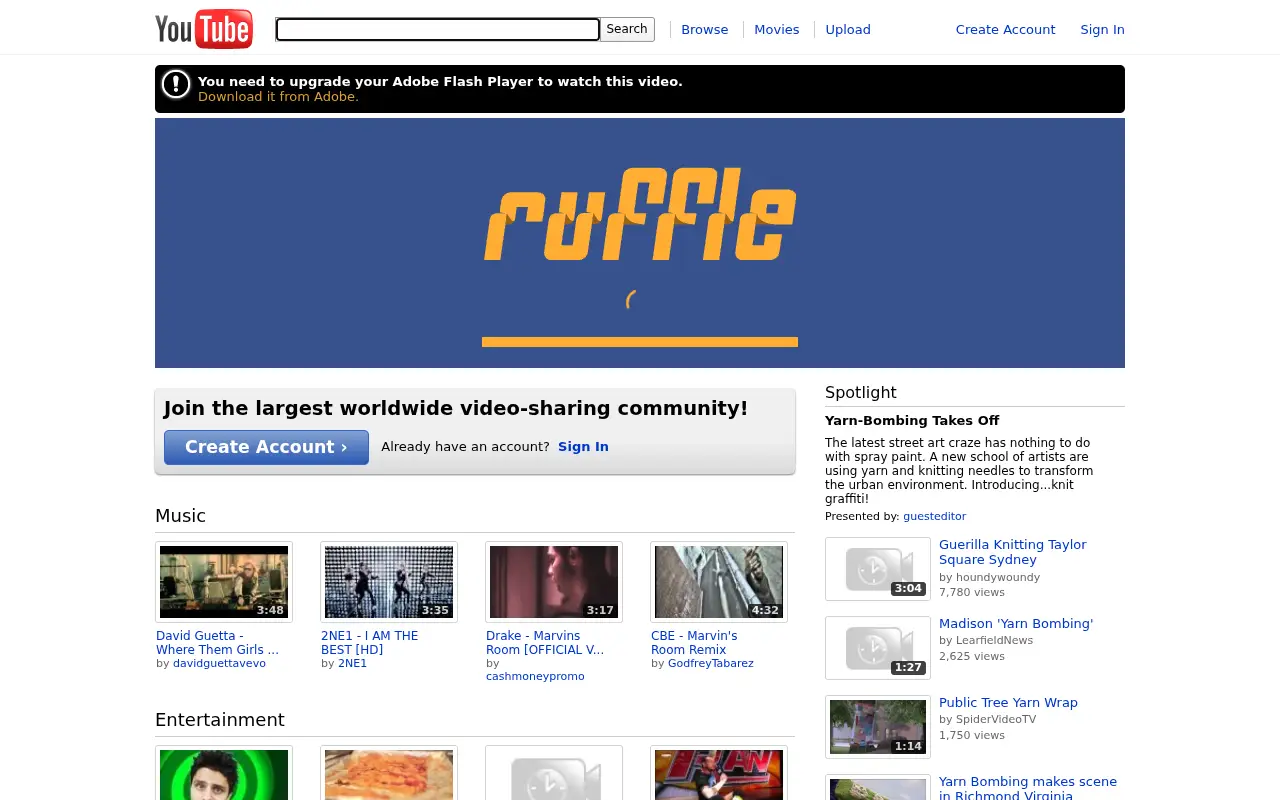The height and width of the screenshot is (800, 1280).
Task: Open Entertainment wrestling RAW thumbnail
Action: (719, 773)
